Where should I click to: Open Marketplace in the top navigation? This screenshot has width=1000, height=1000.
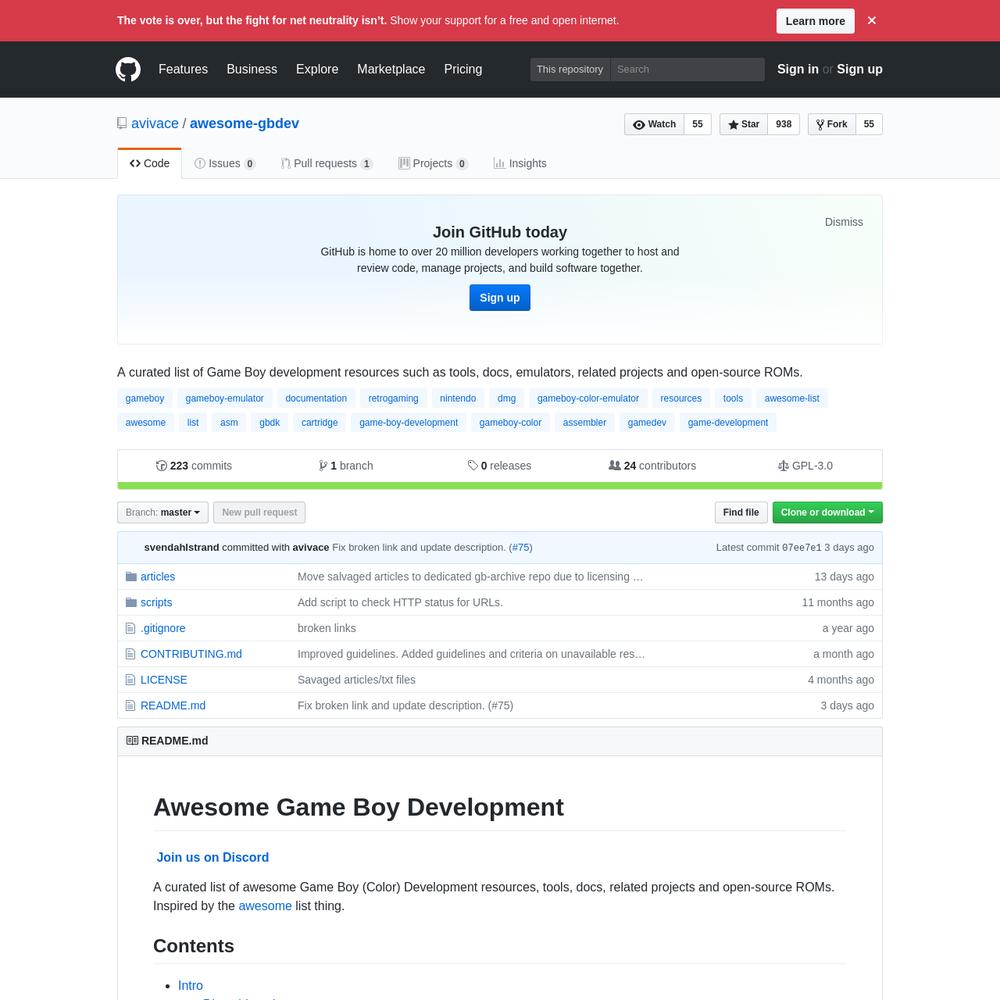tap(391, 69)
